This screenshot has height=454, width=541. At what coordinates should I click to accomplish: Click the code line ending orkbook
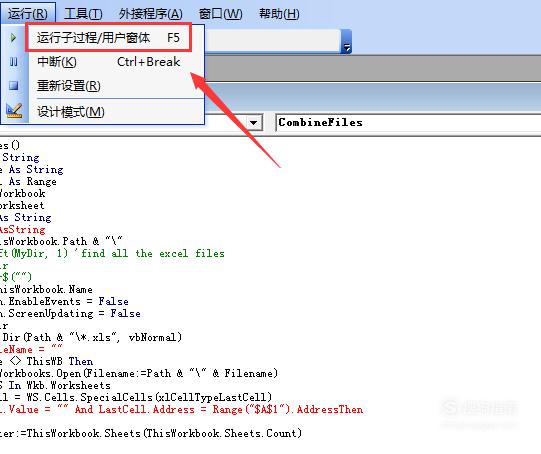click(x=22, y=194)
